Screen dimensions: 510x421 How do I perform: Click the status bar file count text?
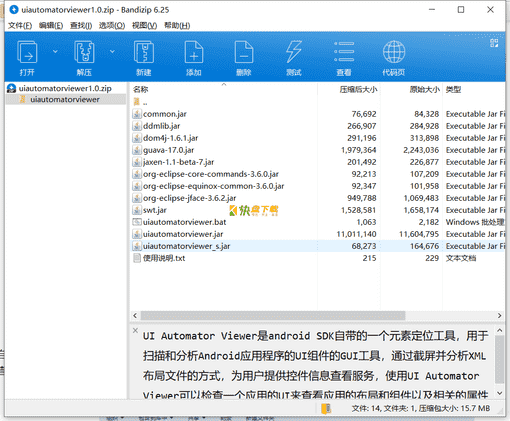pyautogui.click(x=421, y=408)
